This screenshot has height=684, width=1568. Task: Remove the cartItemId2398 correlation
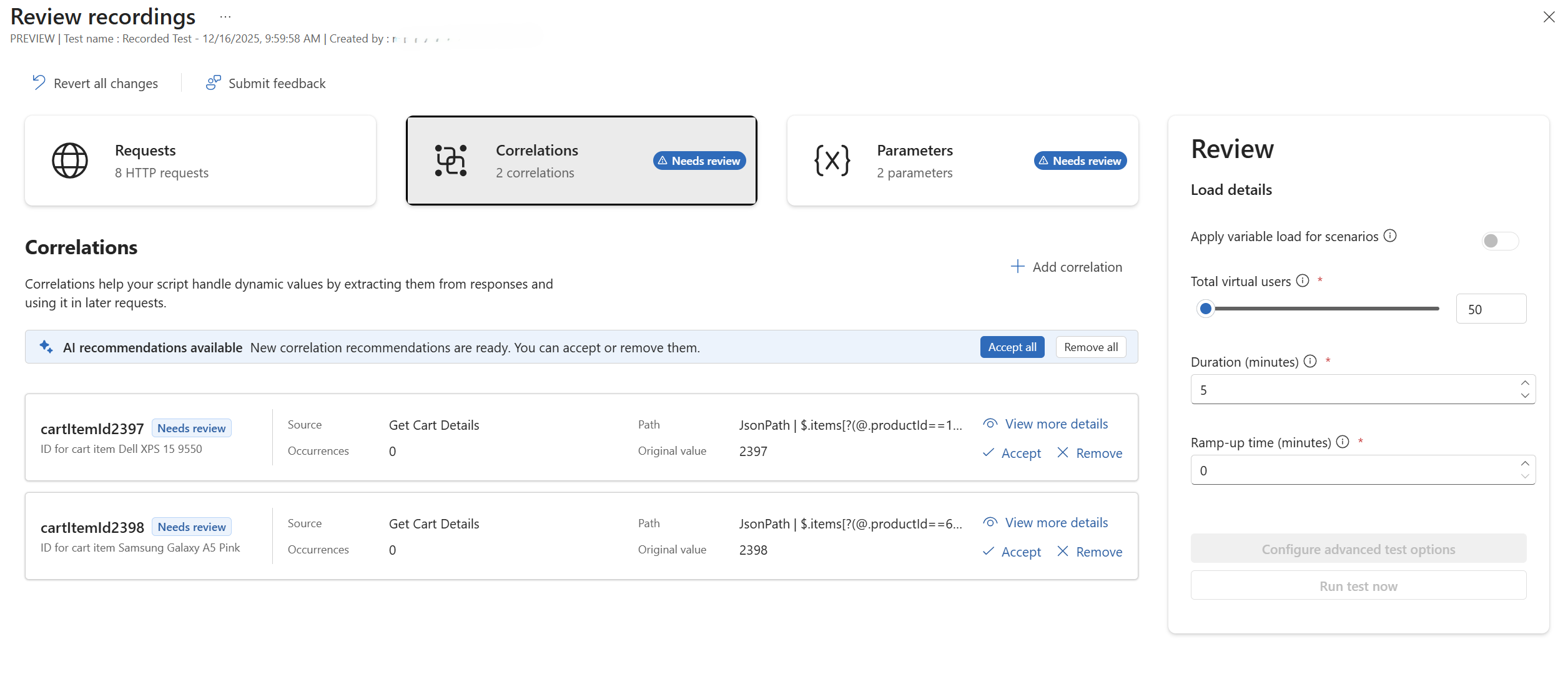click(1090, 552)
